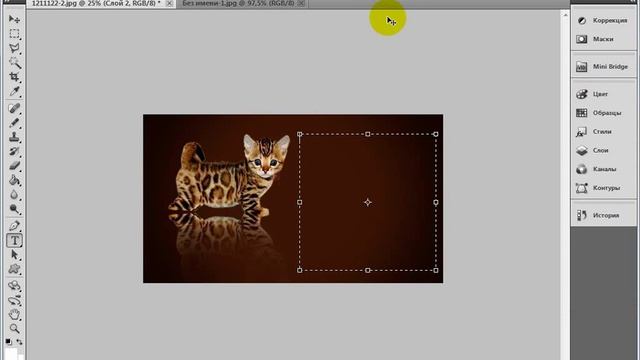The height and width of the screenshot is (360, 640).
Task: Select the Rectangular Marquee tool
Action: pyautogui.click(x=14, y=33)
